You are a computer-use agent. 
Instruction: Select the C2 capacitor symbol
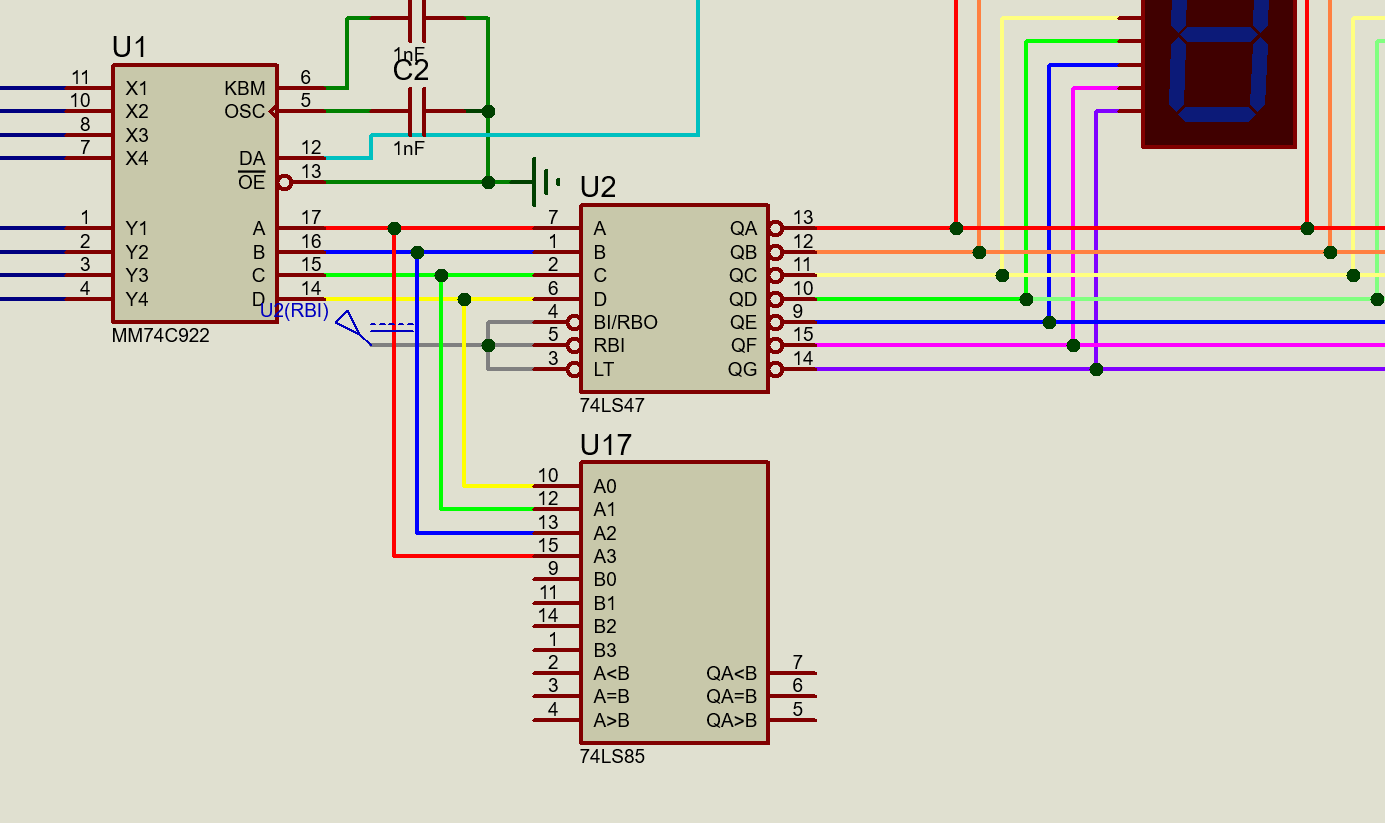pos(418,111)
